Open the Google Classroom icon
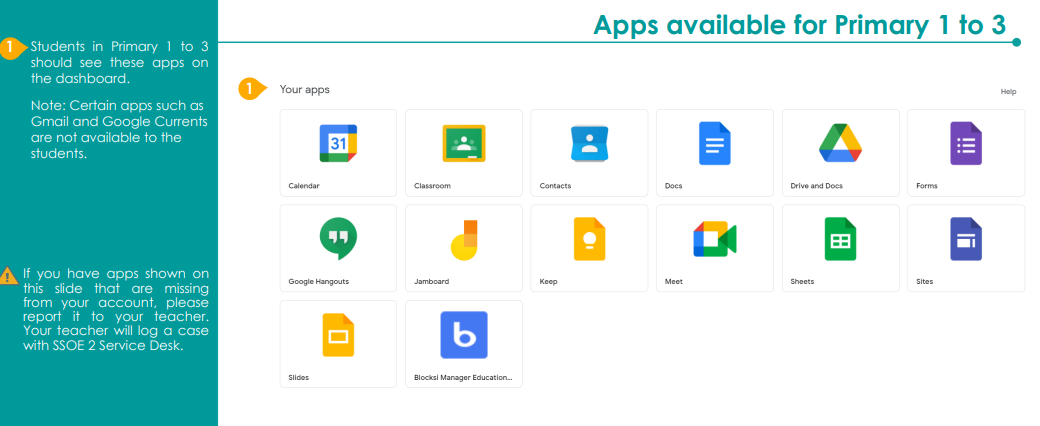 click(464, 143)
